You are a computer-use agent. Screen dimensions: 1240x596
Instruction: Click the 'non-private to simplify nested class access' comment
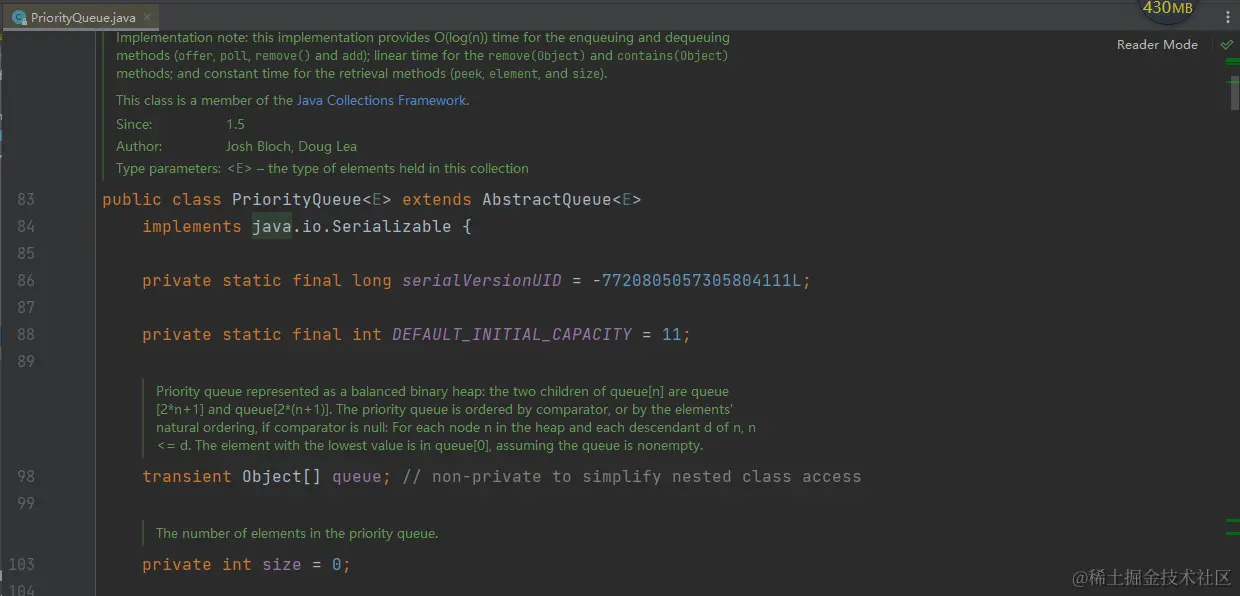coord(632,477)
